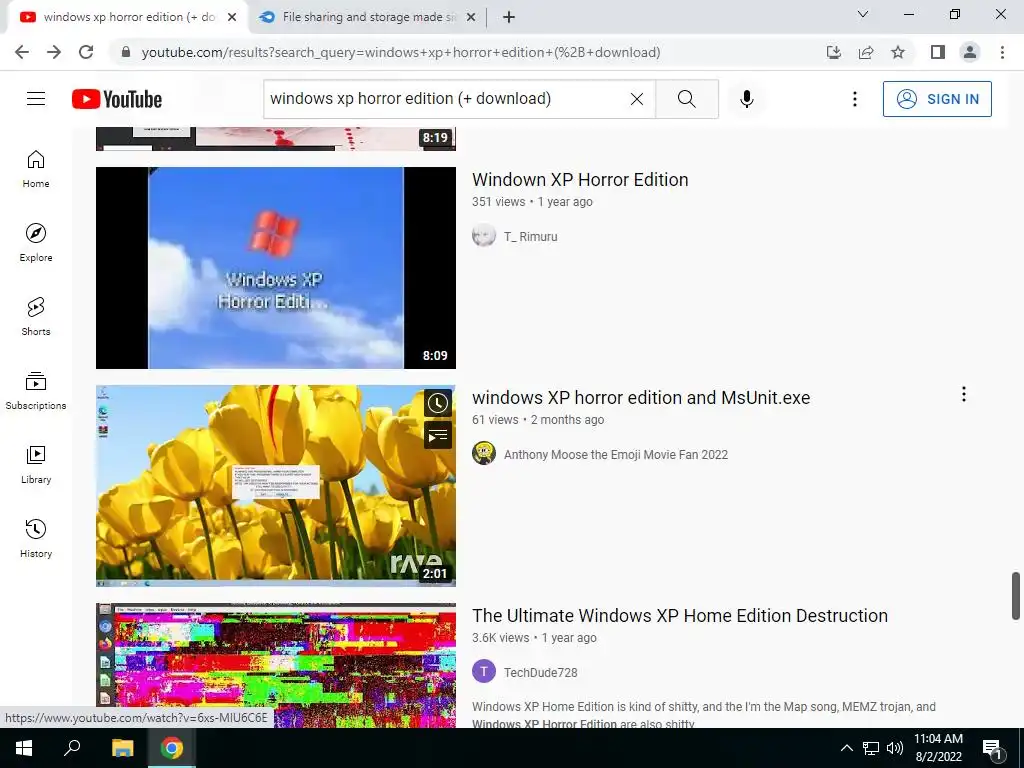Click the page vertical scrollbar thumb
1024x768 pixels.
click(1016, 596)
